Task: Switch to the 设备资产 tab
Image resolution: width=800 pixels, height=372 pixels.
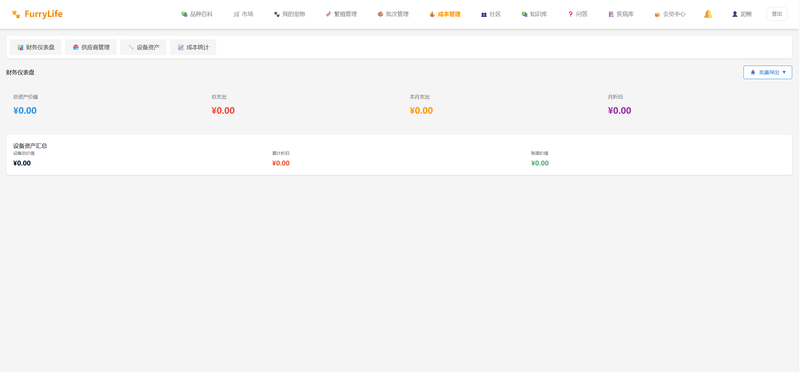Action: click(x=143, y=47)
